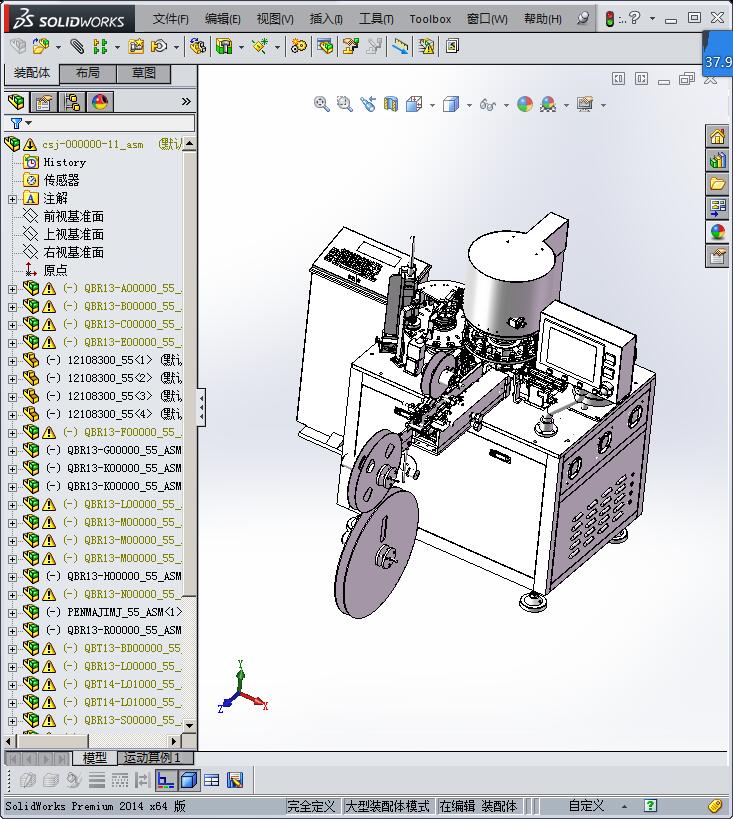Open the 工具(T) menu
The image size is (733, 819).
click(x=376, y=19)
